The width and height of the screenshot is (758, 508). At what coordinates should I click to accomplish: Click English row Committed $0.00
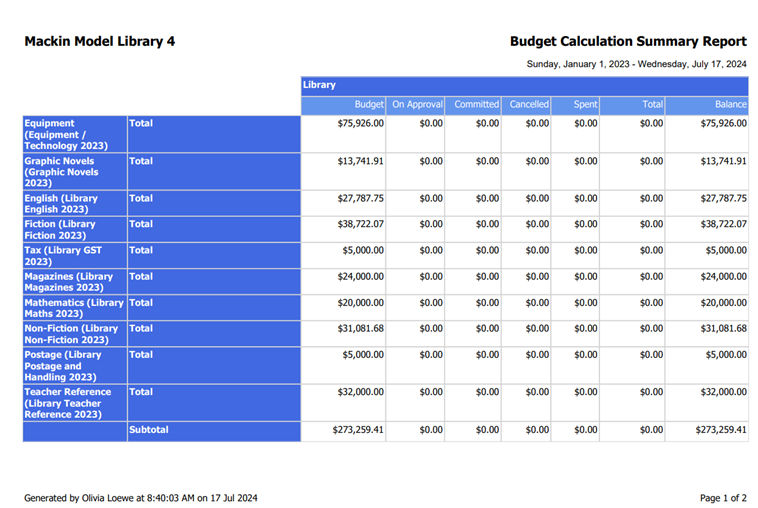[x=487, y=198]
